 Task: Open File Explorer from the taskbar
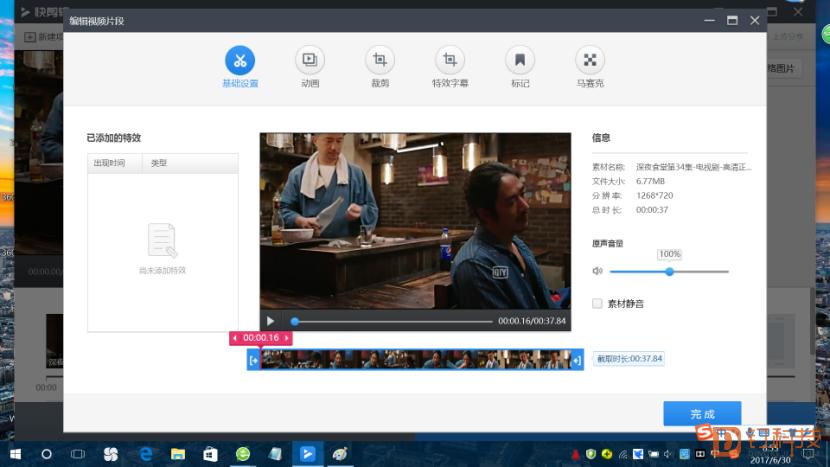point(178,454)
